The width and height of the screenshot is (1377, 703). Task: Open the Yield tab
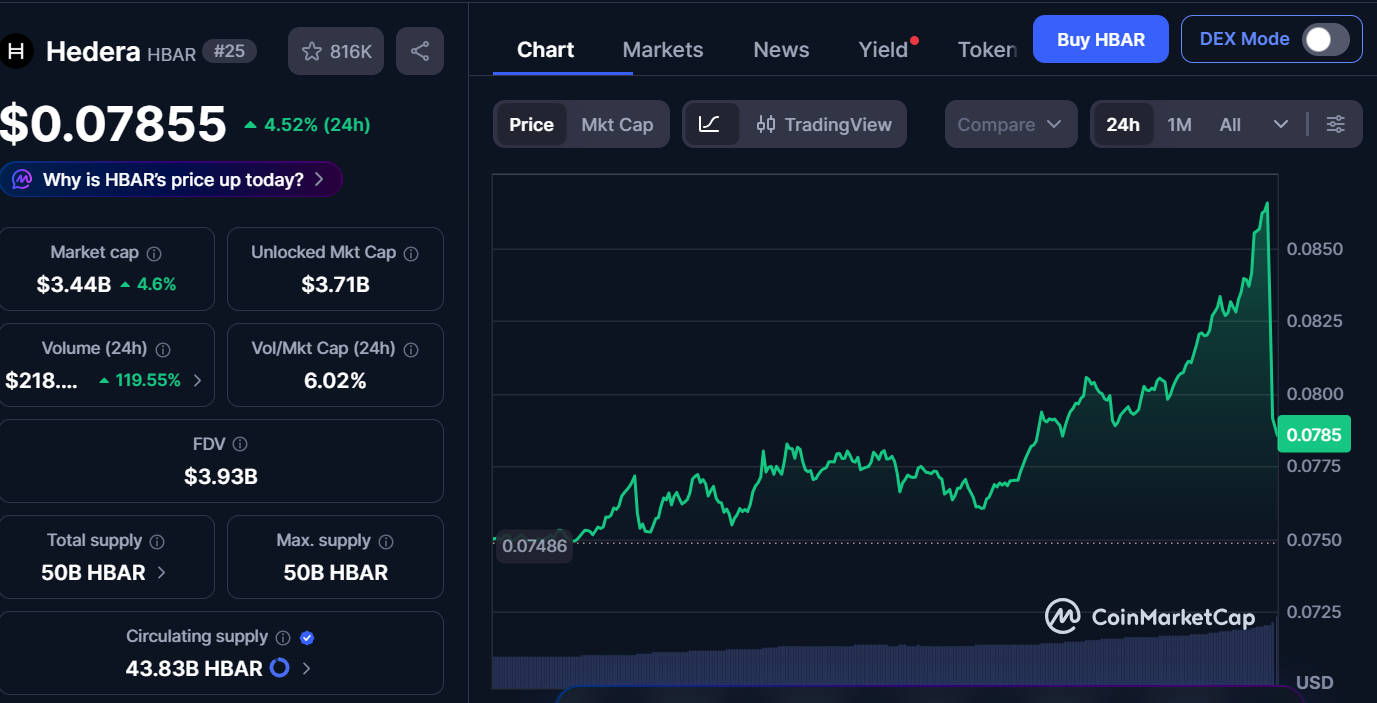click(884, 49)
